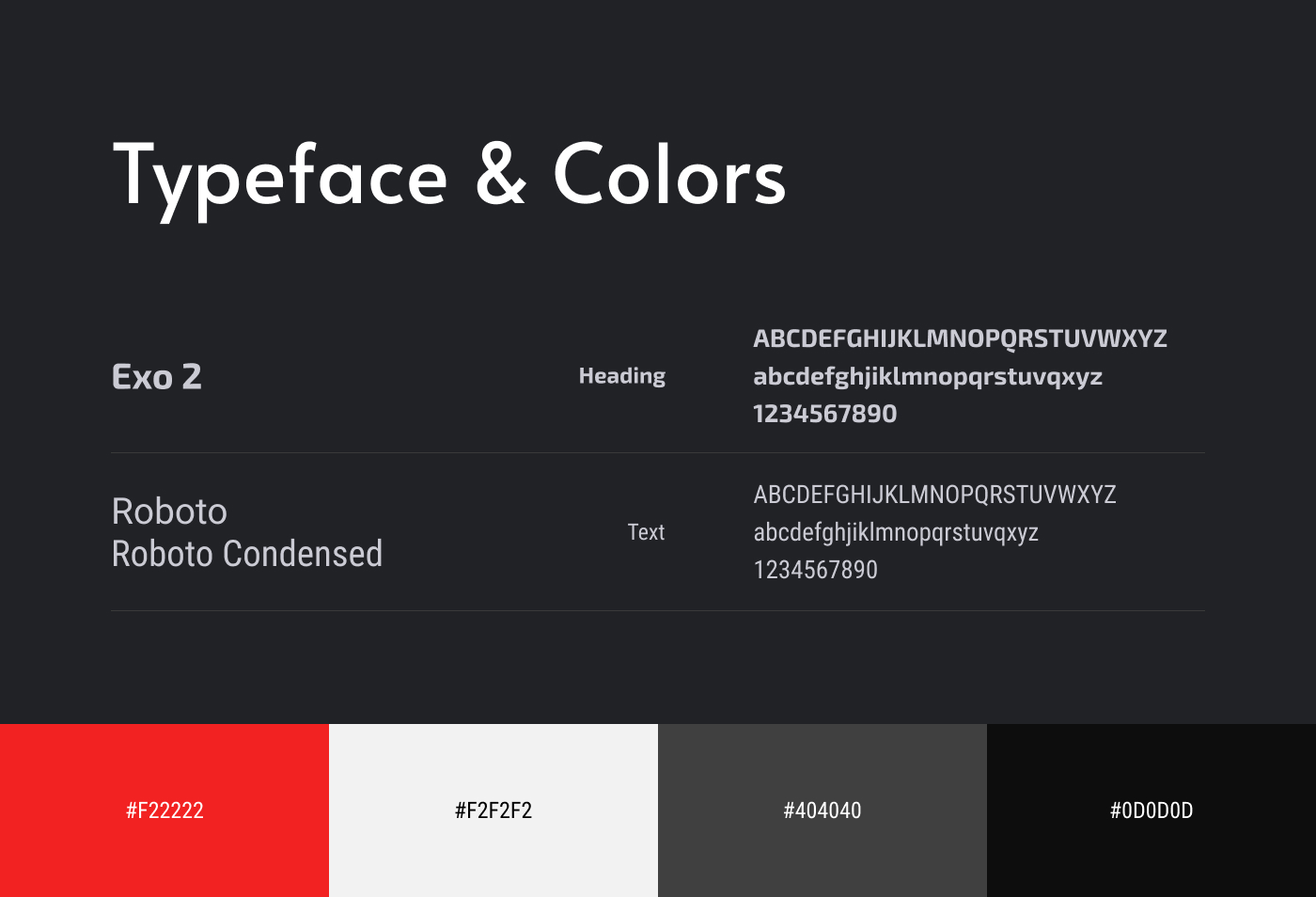Select the #0D0D0D hex code text
This screenshot has width=1316, height=897.
pos(1151,810)
